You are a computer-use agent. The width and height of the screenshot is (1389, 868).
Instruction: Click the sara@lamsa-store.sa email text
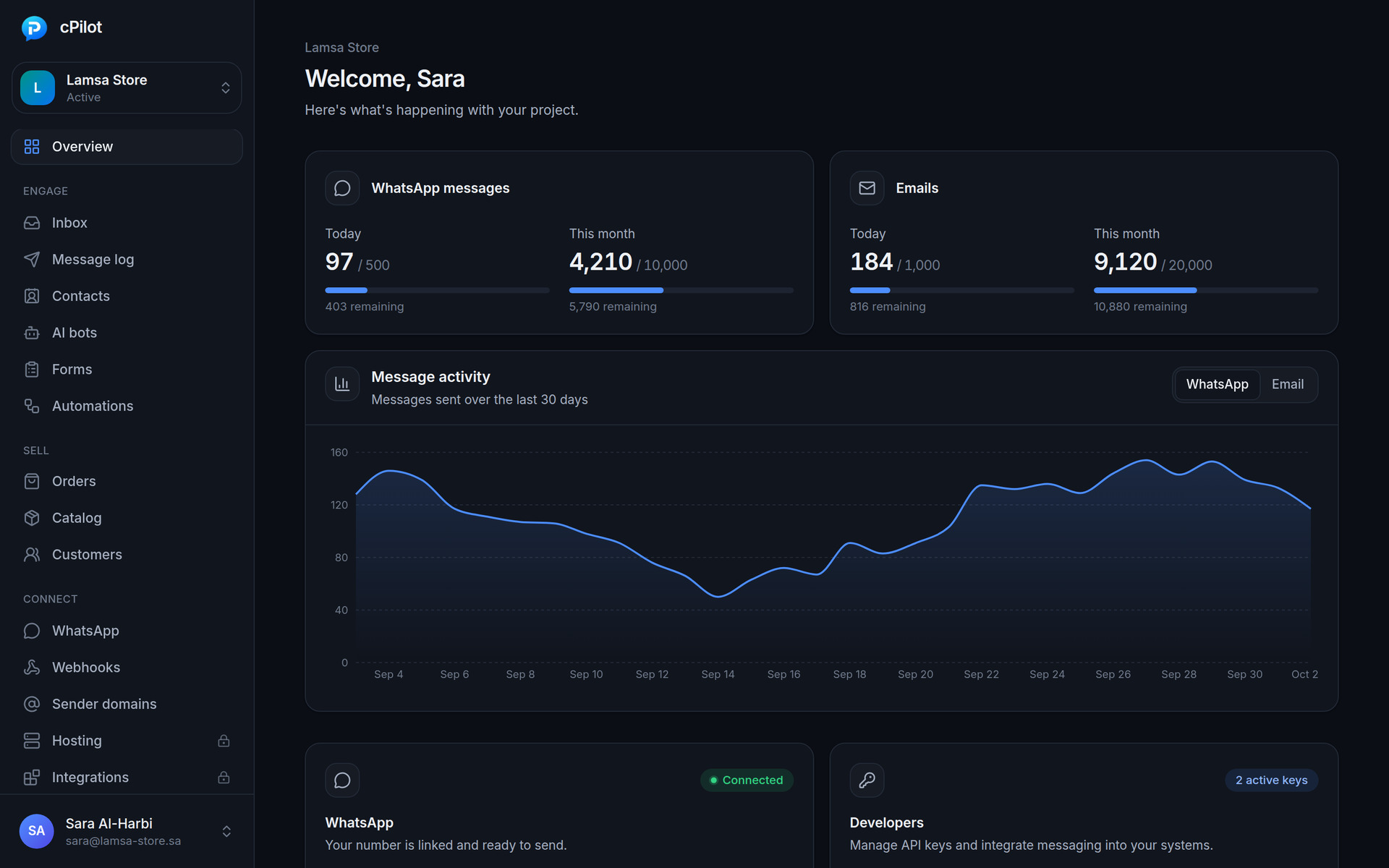pos(123,841)
